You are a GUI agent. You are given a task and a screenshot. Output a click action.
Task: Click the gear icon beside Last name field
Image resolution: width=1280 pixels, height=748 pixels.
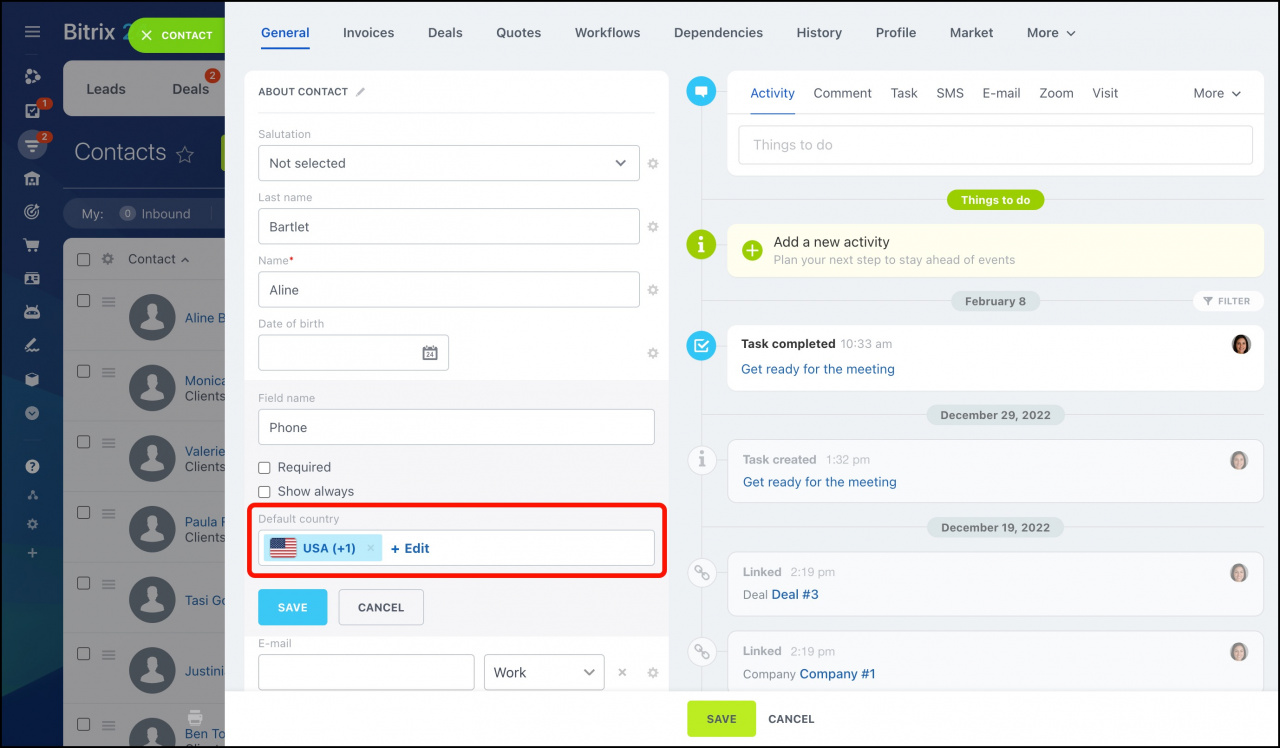653,227
